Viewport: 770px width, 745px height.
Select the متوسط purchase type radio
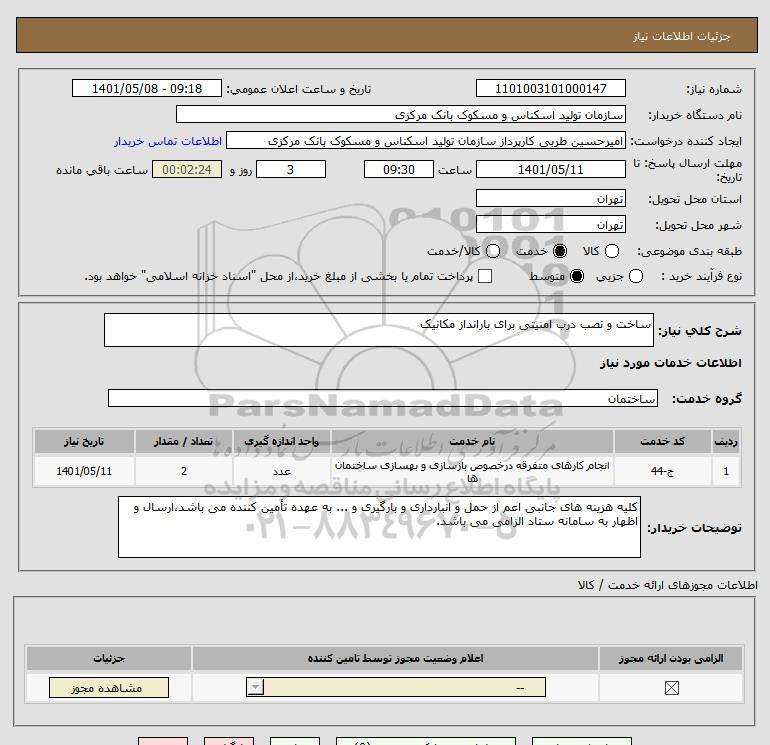pos(577,276)
